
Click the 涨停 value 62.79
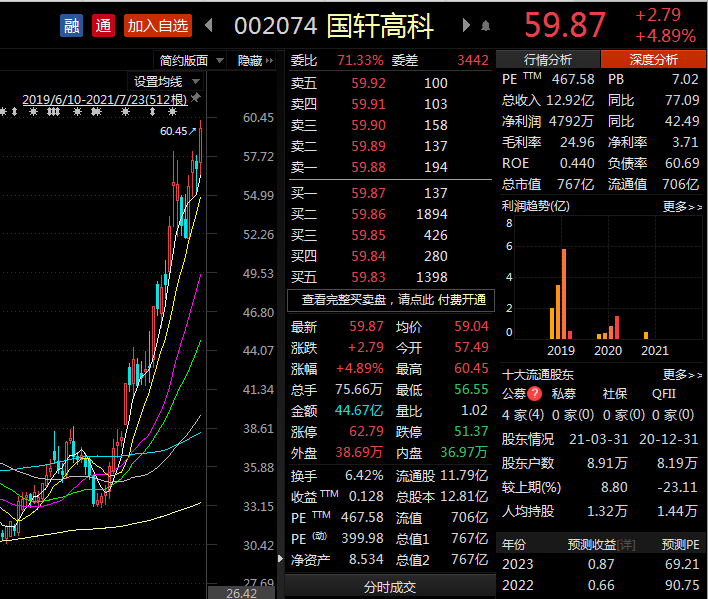366,431
